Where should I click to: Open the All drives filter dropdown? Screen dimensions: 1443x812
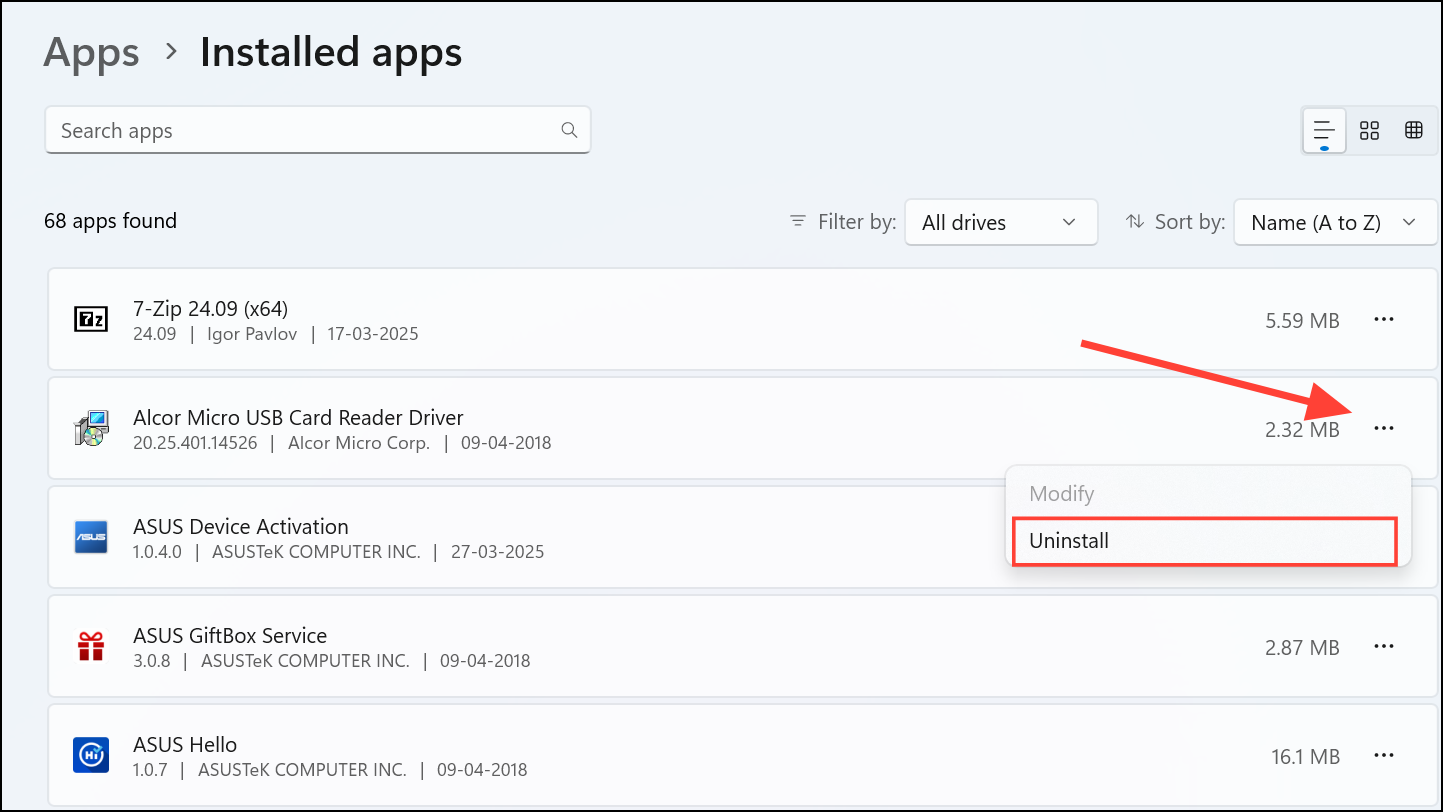click(1001, 222)
